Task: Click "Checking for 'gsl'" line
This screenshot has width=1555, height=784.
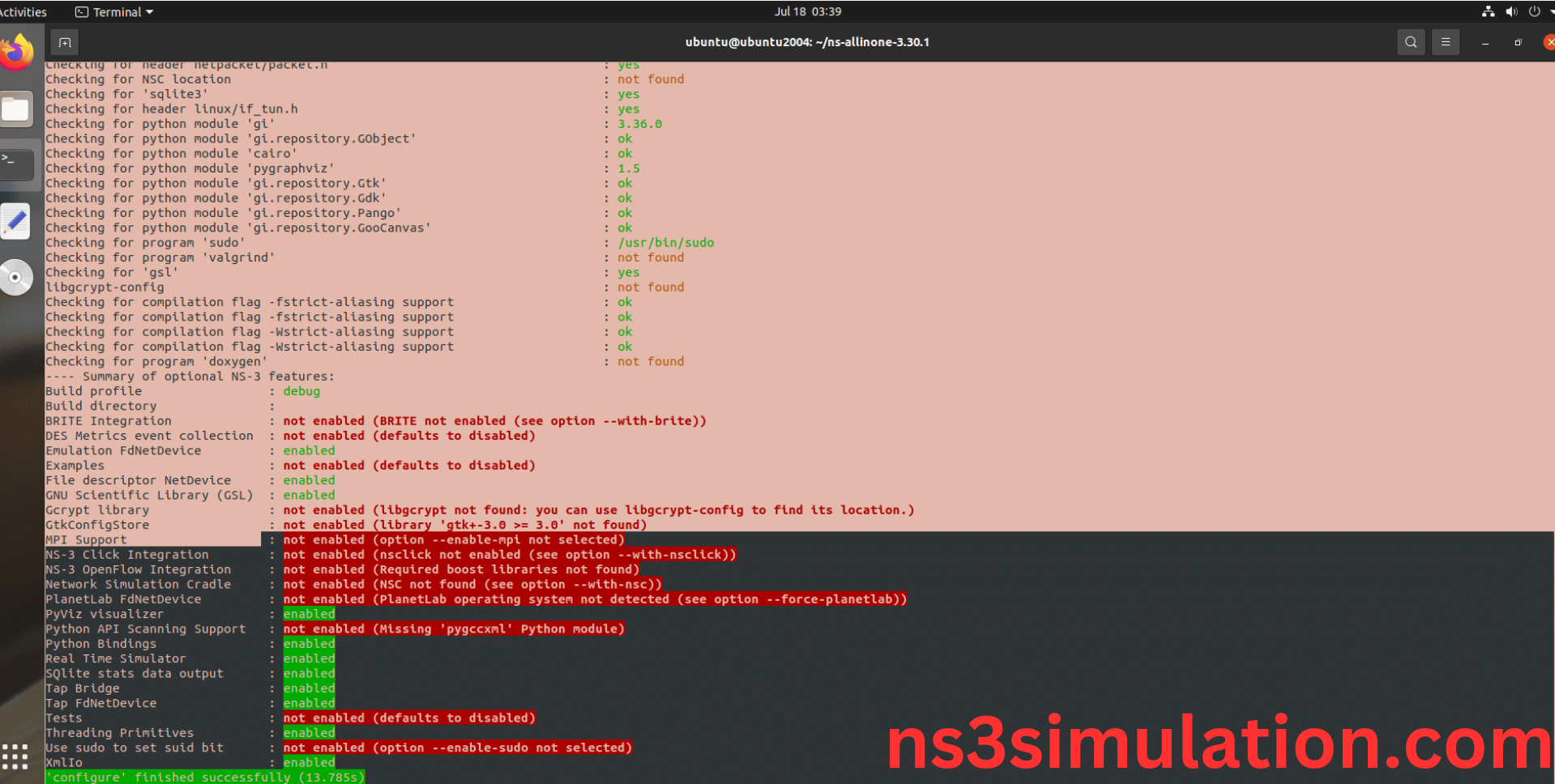Action: pyautogui.click(x=112, y=273)
